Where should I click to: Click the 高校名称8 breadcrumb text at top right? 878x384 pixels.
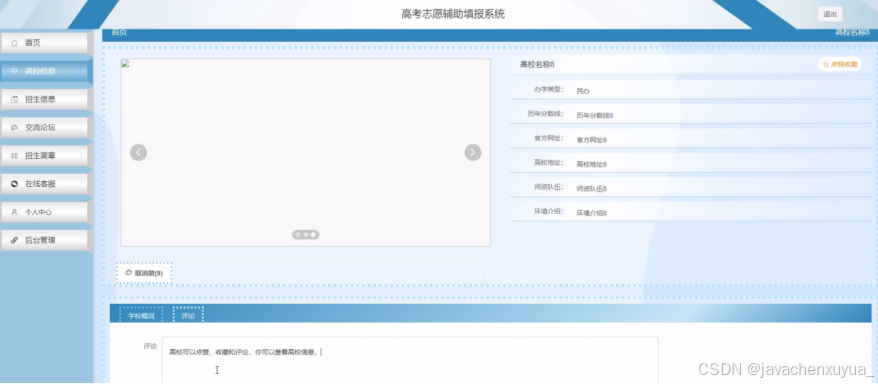(852, 32)
